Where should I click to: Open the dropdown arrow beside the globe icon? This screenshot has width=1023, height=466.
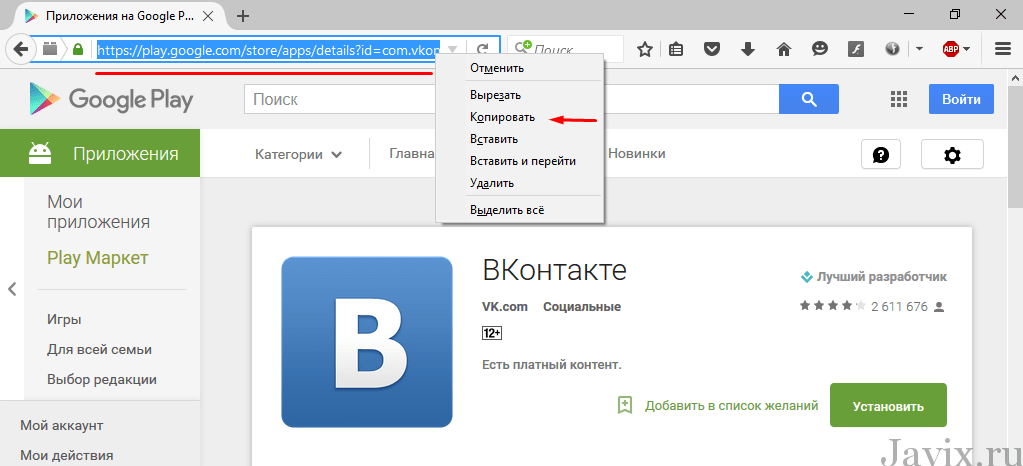[x=919, y=49]
